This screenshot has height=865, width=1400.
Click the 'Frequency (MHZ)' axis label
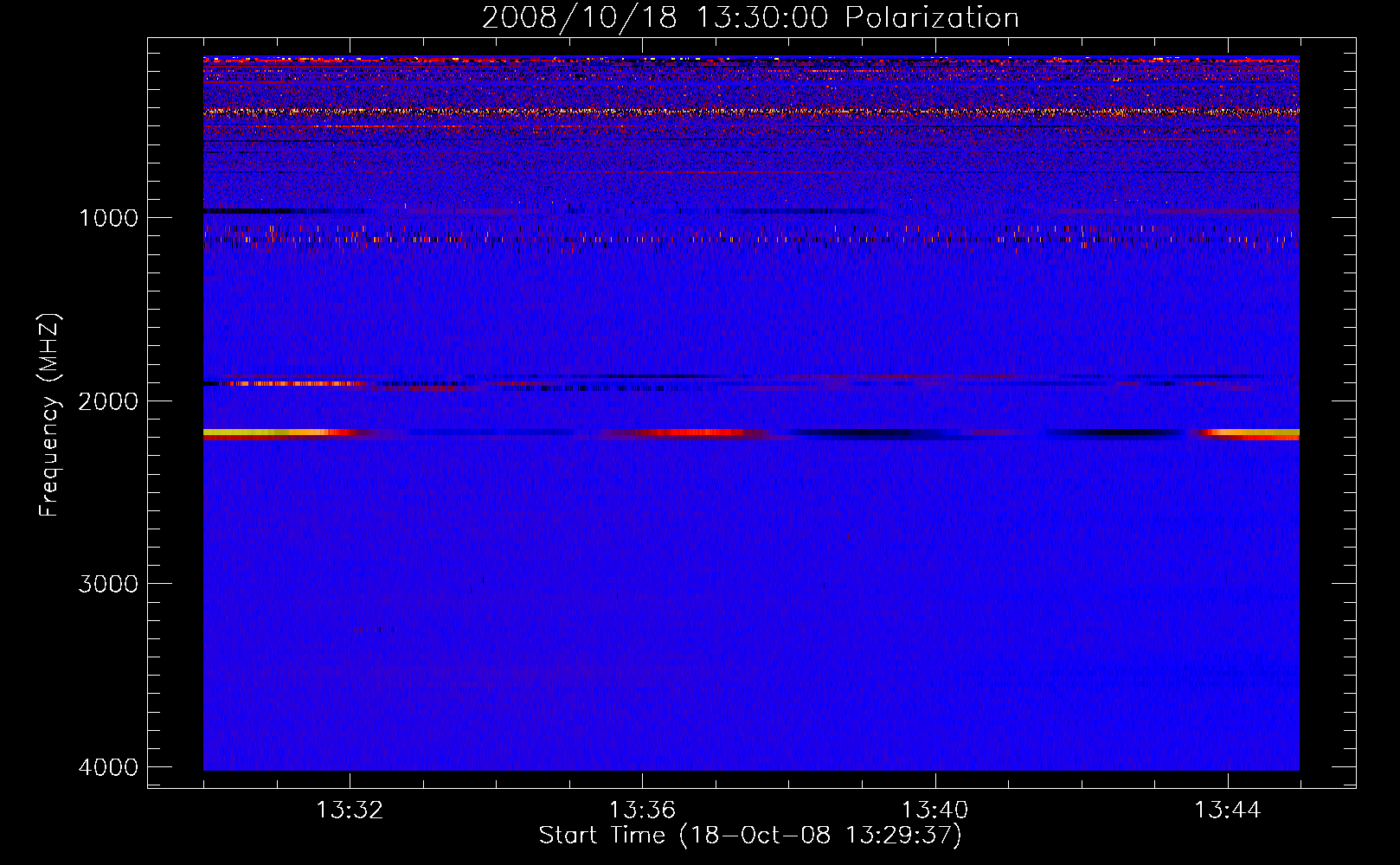tap(50, 415)
